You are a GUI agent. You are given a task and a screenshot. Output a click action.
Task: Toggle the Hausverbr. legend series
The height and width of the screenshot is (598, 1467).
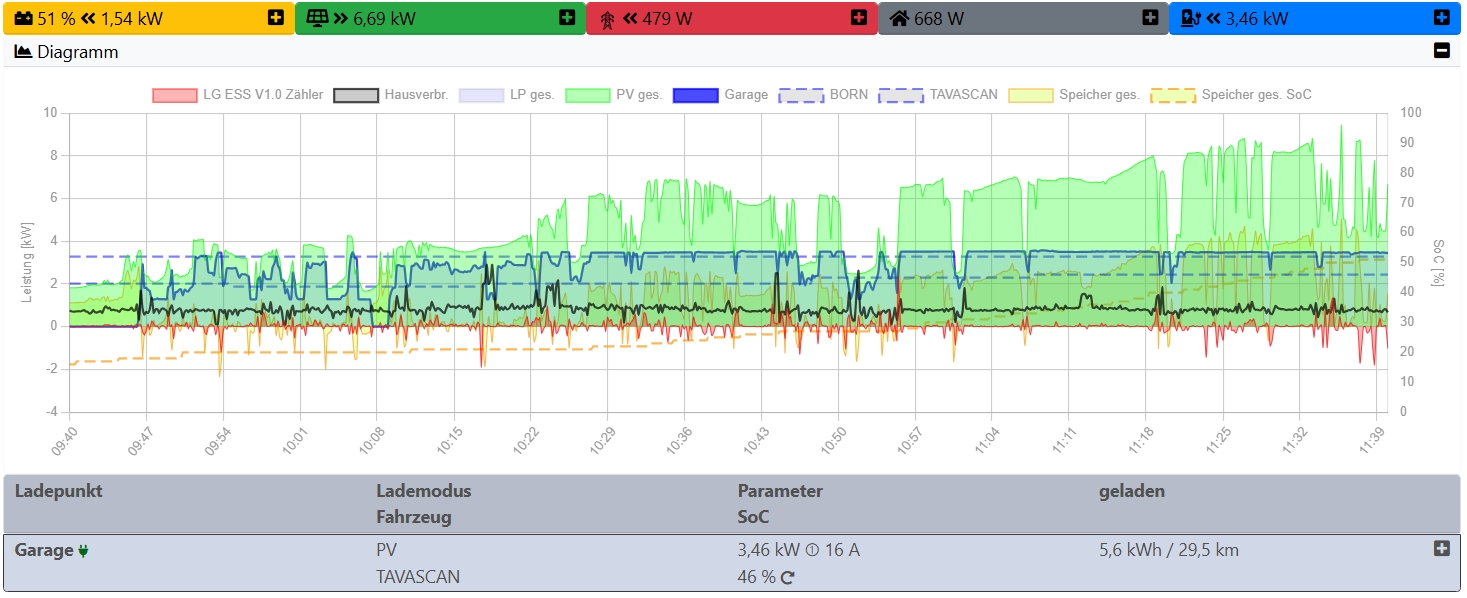(x=390, y=95)
